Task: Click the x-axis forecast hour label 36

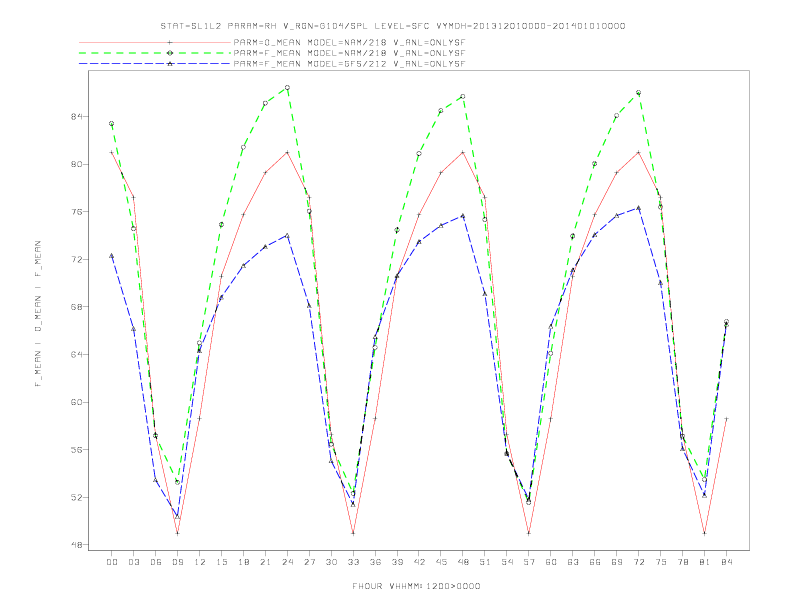Action: (x=375, y=562)
